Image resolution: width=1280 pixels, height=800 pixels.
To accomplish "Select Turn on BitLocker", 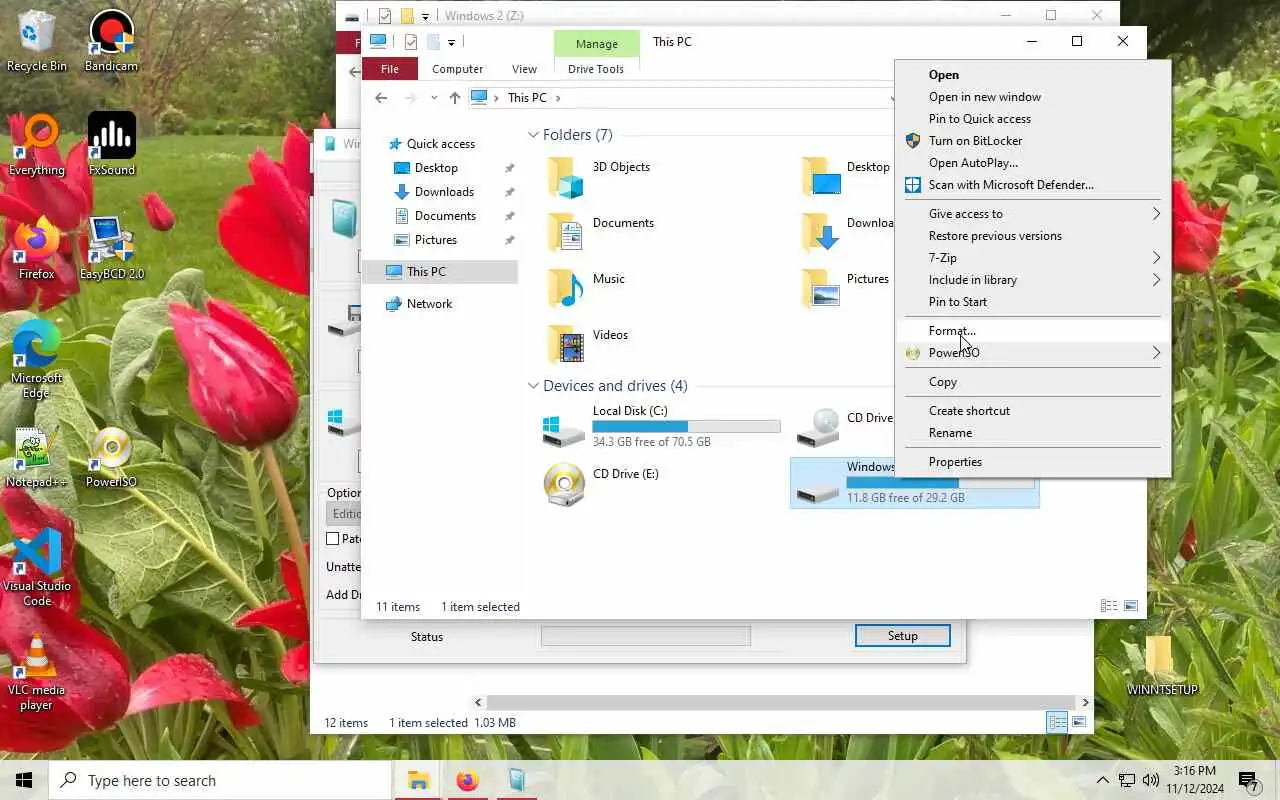I will coord(1033,141).
